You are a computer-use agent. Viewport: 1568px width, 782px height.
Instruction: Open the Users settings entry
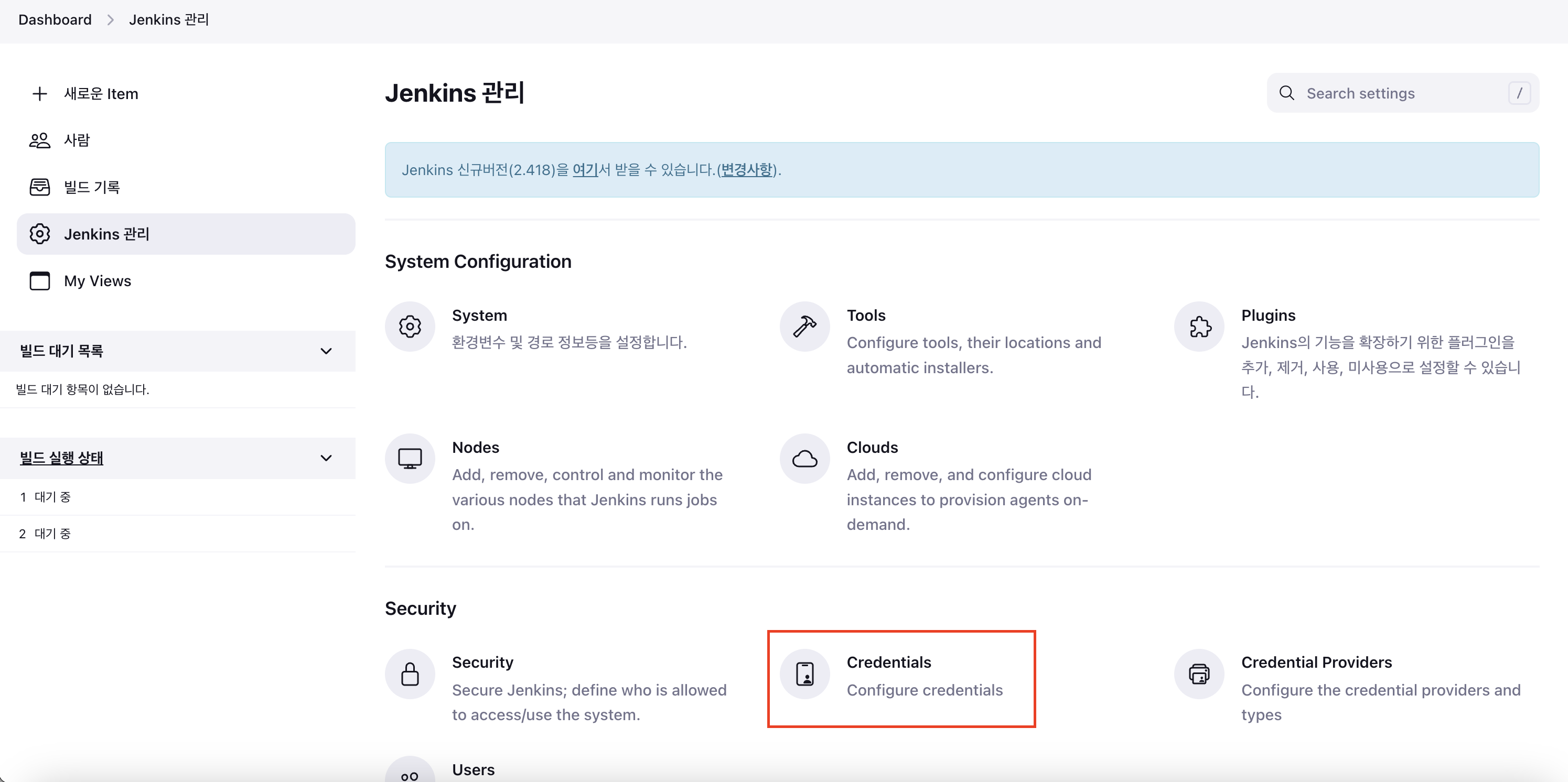tap(473, 770)
